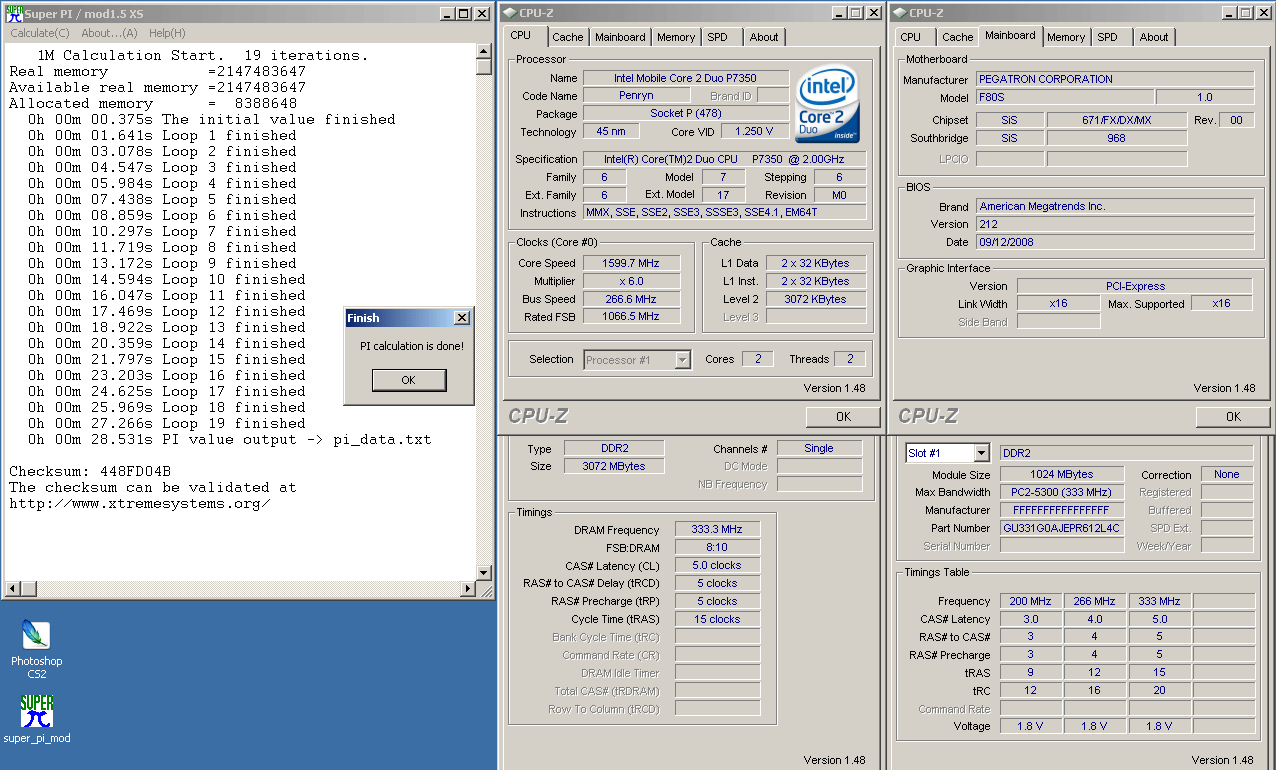The width and height of the screenshot is (1276, 770).
Task: Switch to Memory tab in right CPU-Z window
Action: click(x=1066, y=37)
